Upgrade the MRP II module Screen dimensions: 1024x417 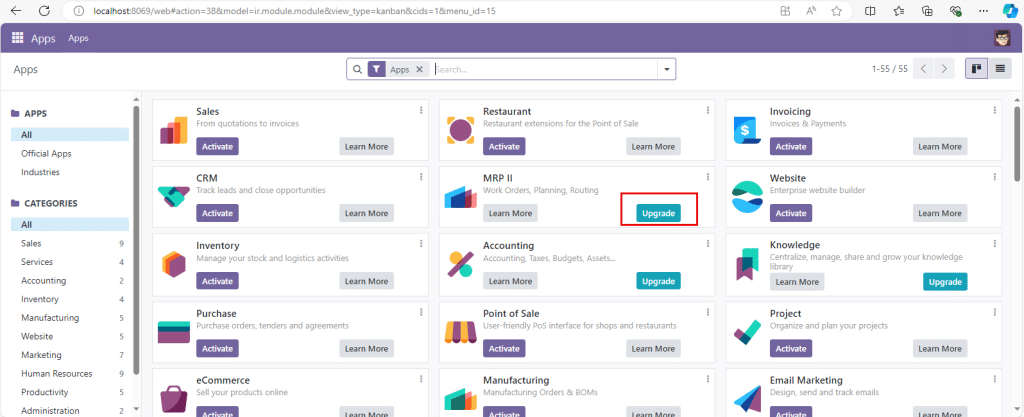click(x=658, y=213)
